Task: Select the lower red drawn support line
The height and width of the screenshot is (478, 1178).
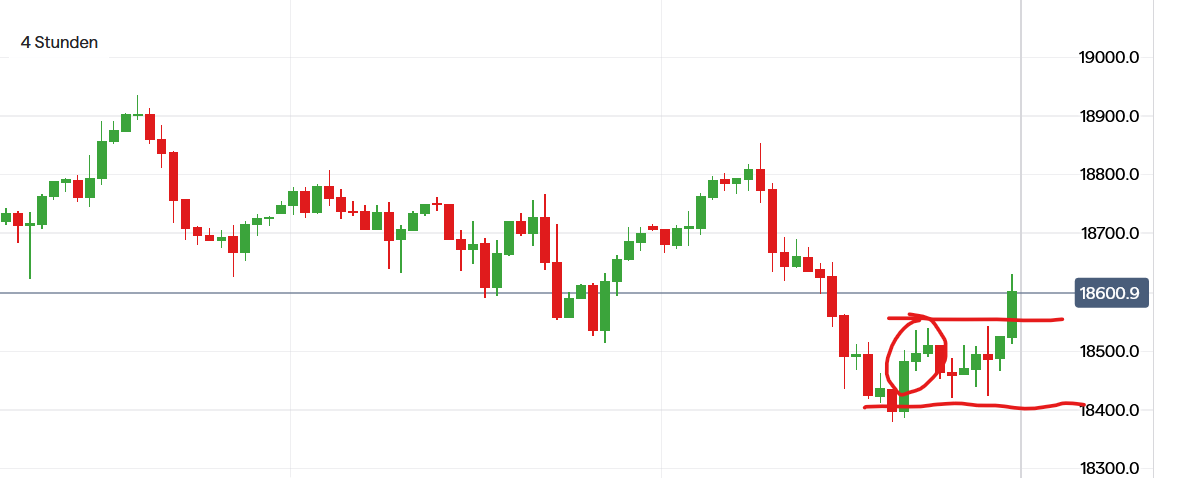Action: 1040,407
